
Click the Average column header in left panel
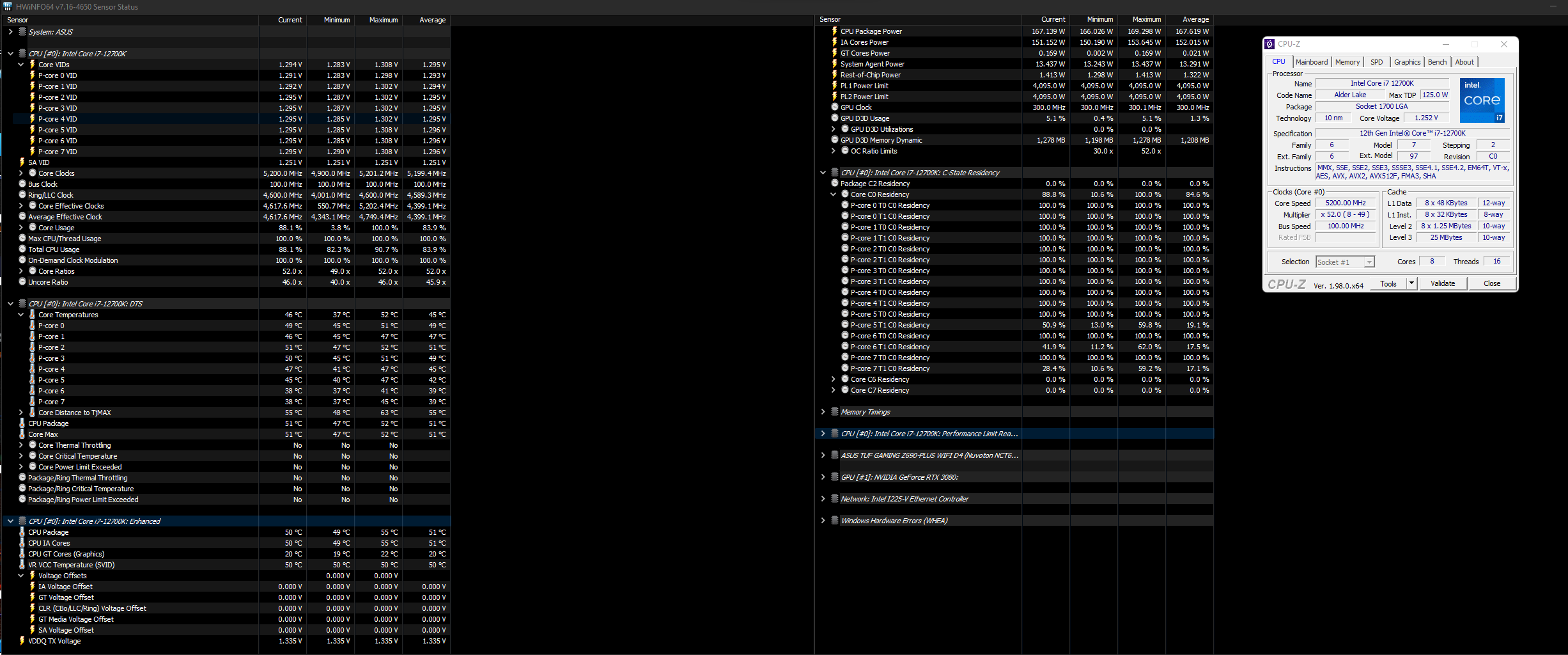click(x=426, y=20)
